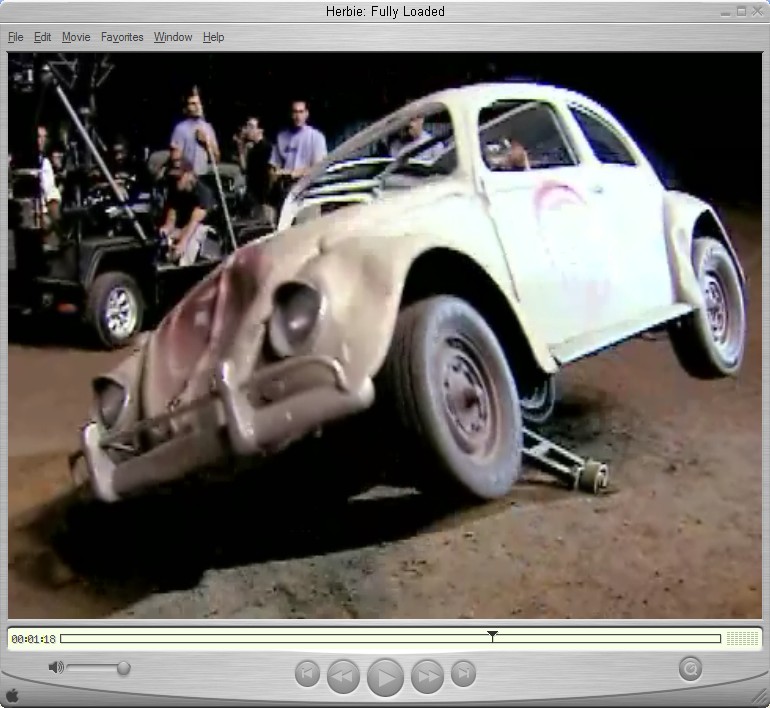Click the Rewind button
The image size is (770, 708).
343,676
